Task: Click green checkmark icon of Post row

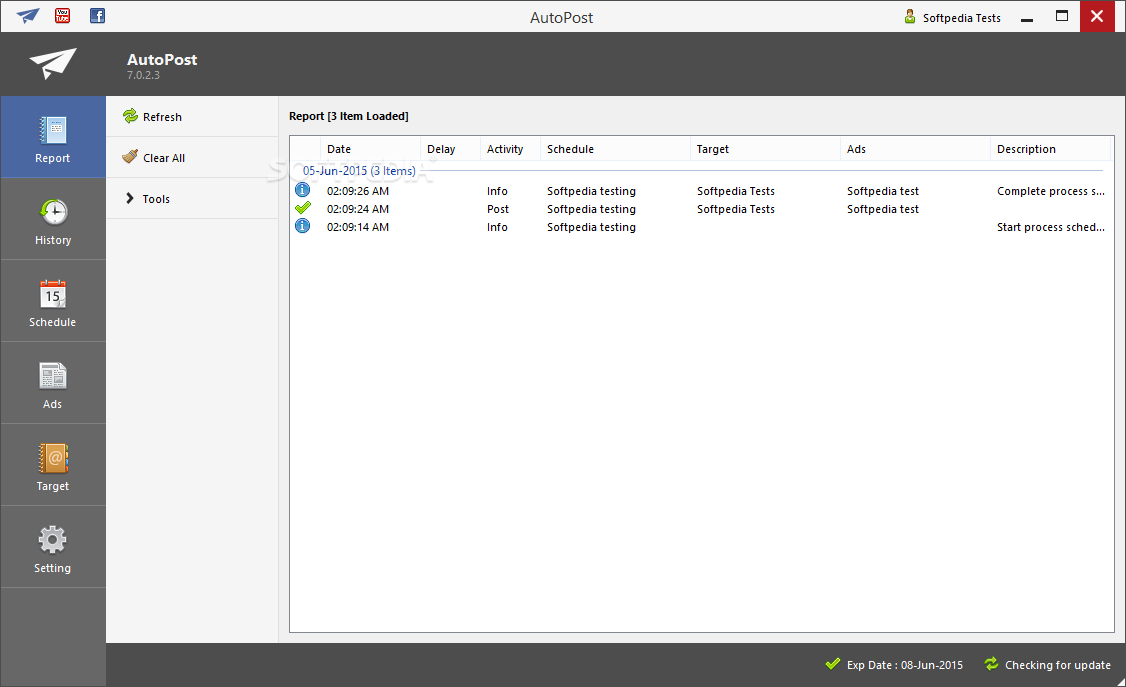Action: point(303,208)
